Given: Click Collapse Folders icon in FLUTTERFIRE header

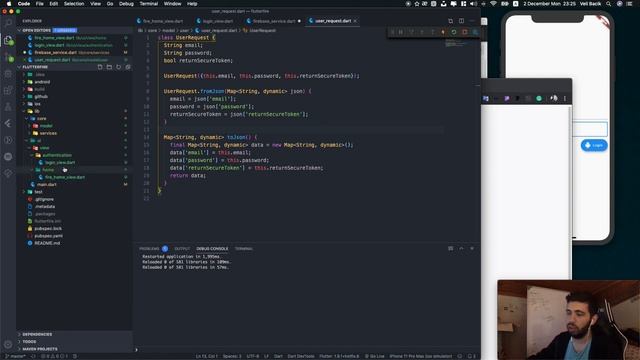Looking at the screenshot, I should pyautogui.click(x=128, y=67).
